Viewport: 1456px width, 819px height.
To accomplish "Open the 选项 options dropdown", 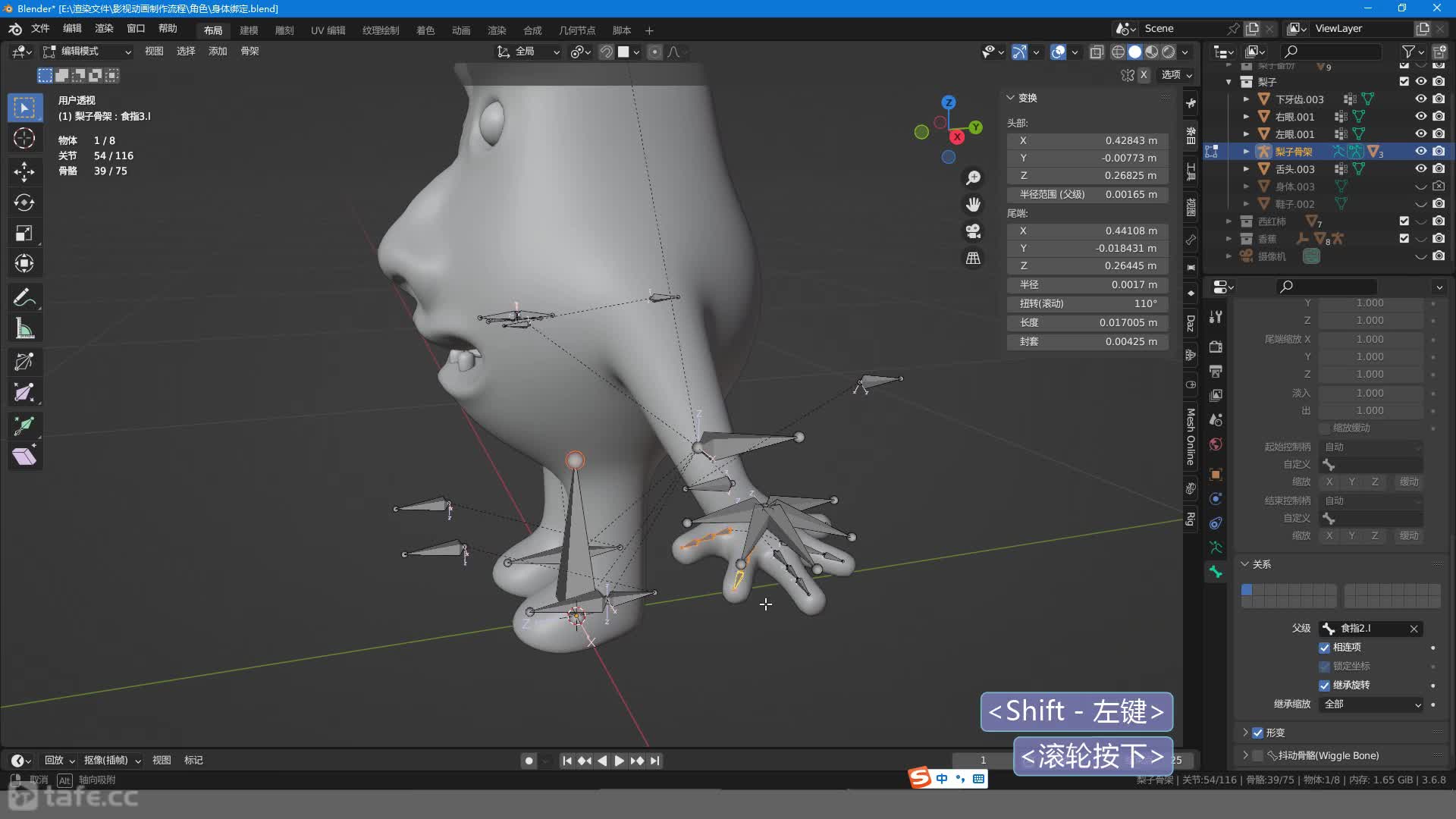I will [1177, 74].
